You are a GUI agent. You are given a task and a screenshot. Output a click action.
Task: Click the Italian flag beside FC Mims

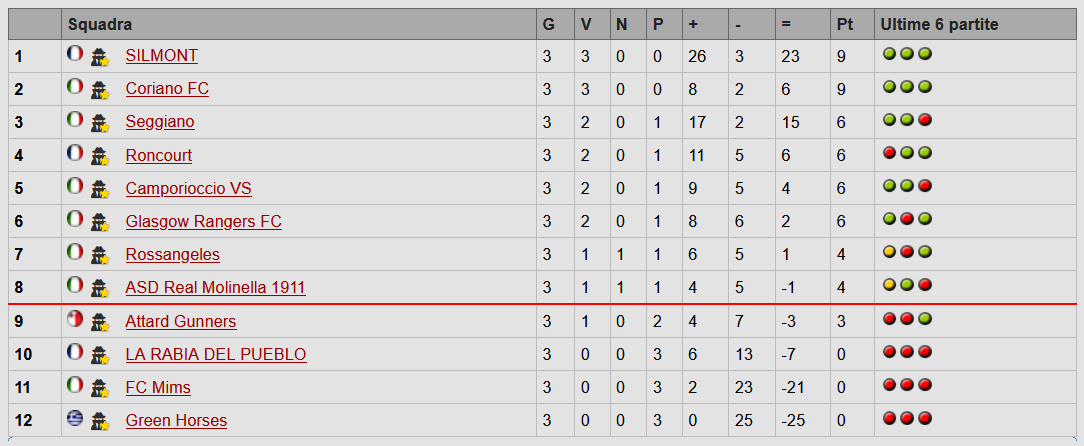[x=74, y=386]
